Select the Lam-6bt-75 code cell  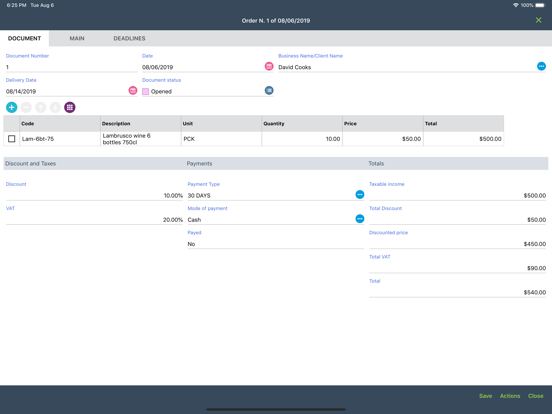(60, 139)
